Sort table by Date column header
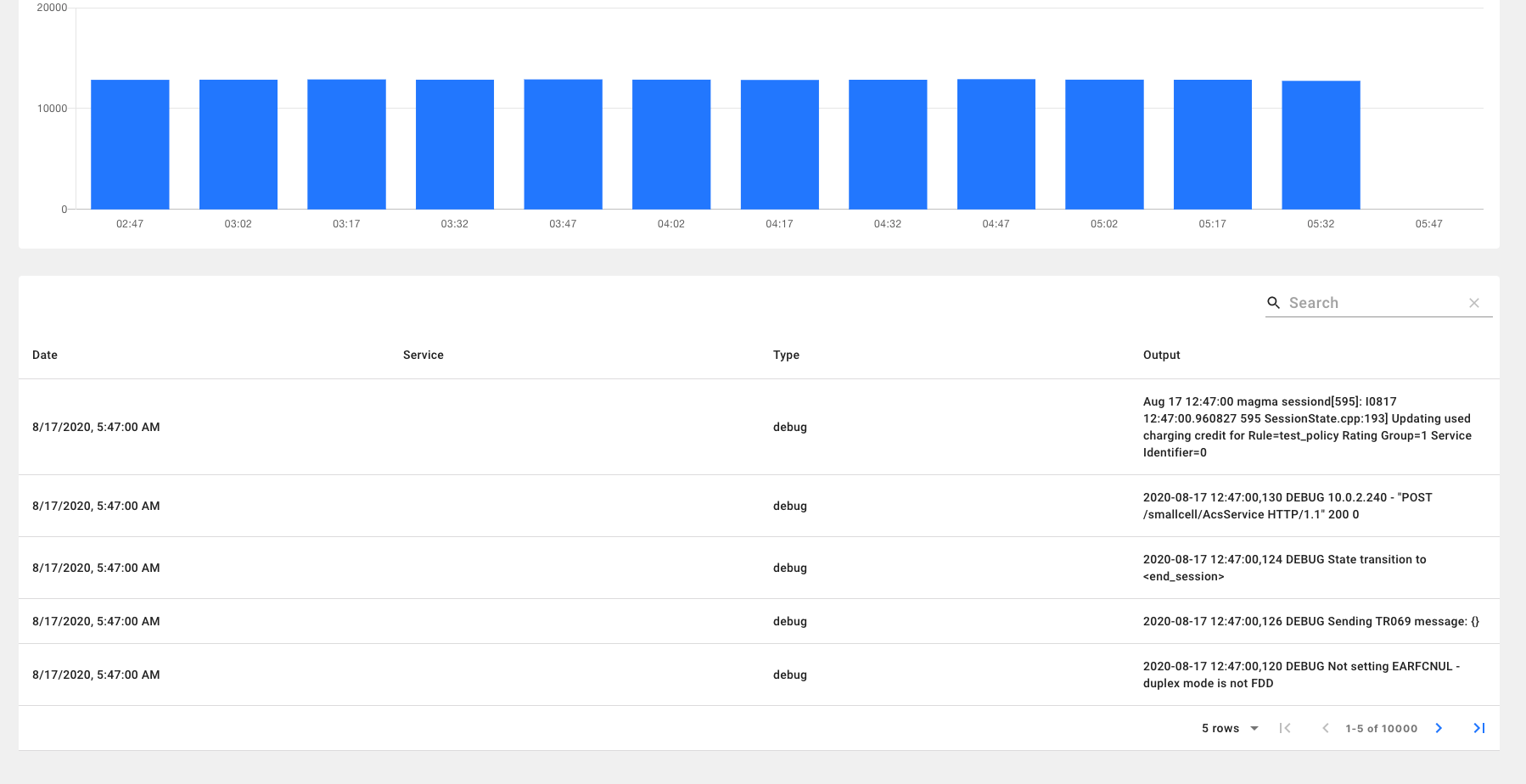The image size is (1526, 784). point(45,355)
